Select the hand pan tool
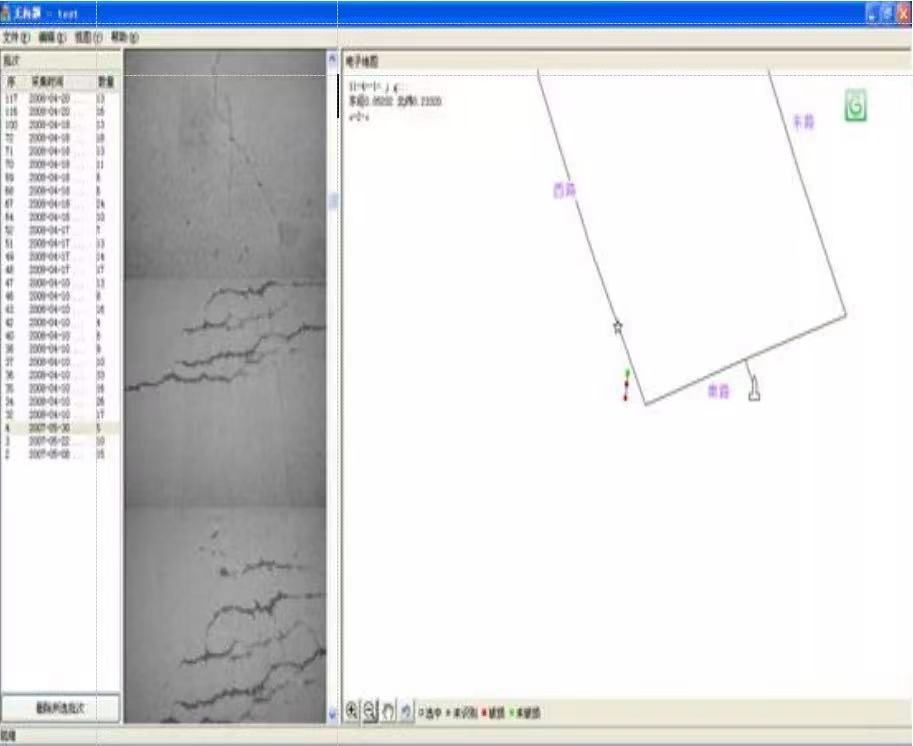The image size is (913, 746). (388, 711)
